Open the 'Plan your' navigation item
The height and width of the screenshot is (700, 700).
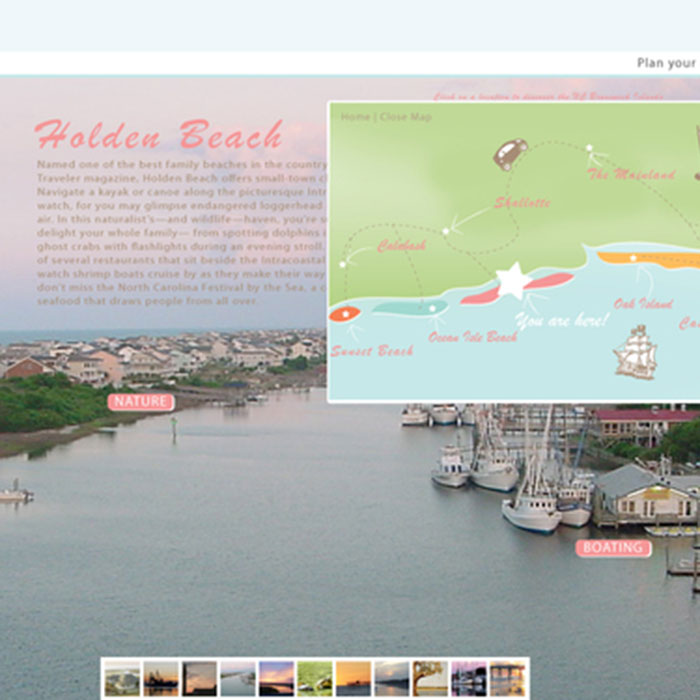(668, 63)
